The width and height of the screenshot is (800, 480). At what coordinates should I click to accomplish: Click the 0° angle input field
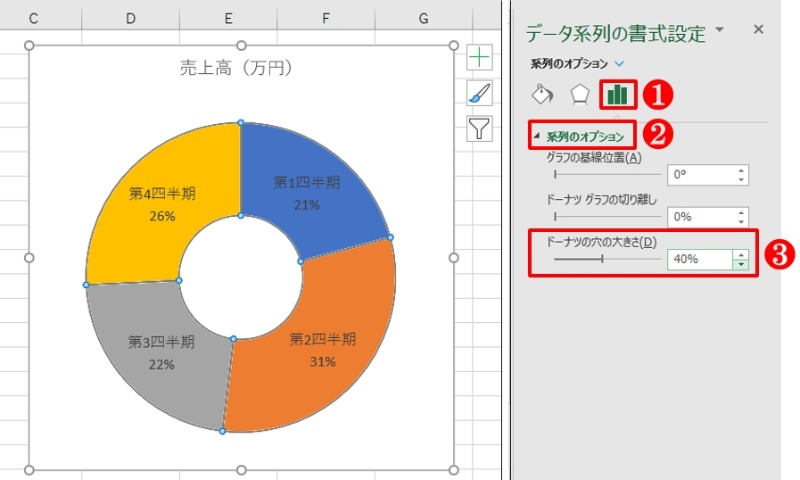(x=698, y=174)
